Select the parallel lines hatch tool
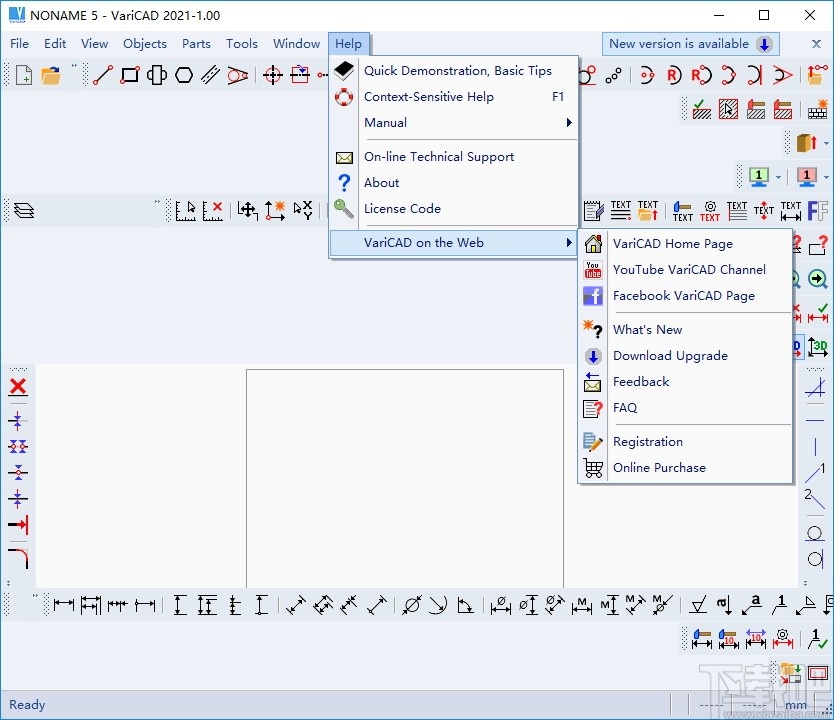Screen dimensions: 834x720 pos(211,75)
